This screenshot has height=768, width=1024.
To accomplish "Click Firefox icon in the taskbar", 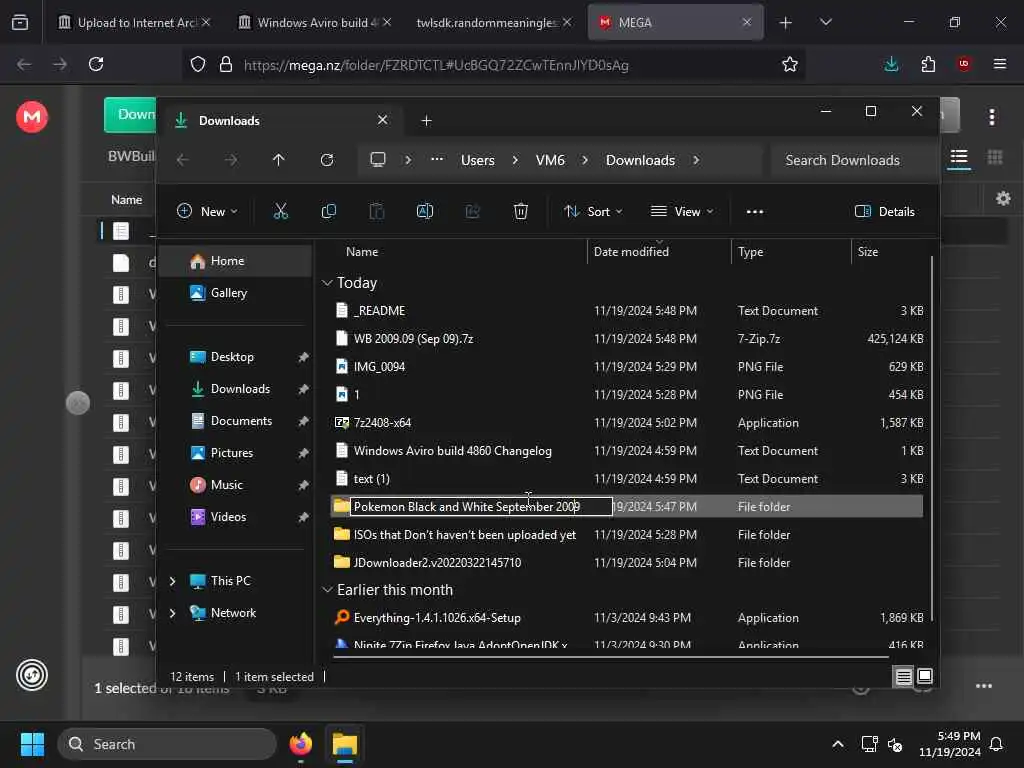I will coord(300,744).
